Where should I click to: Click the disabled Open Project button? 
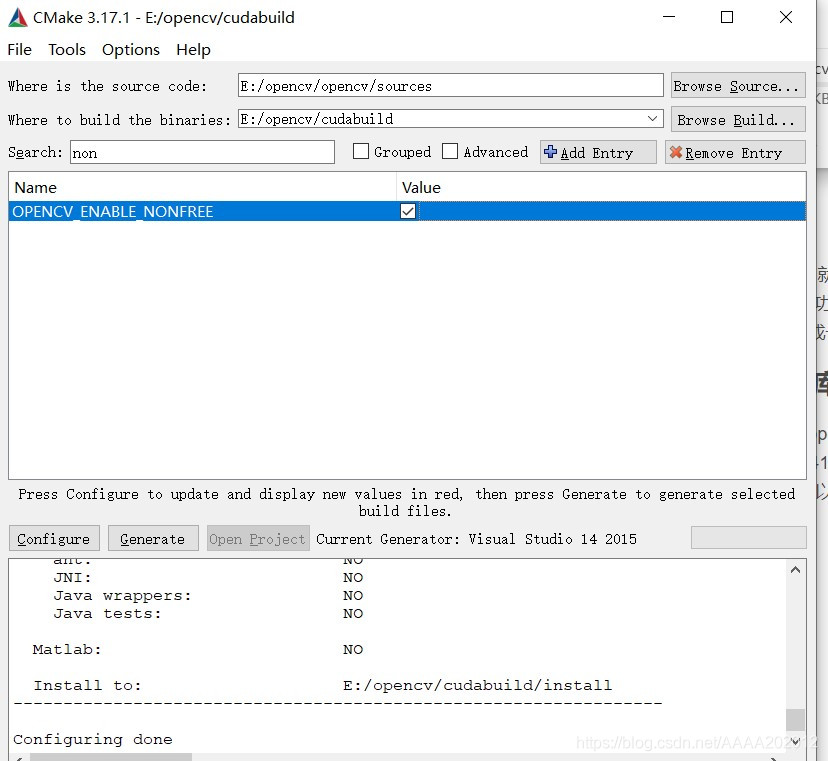[x=258, y=539]
